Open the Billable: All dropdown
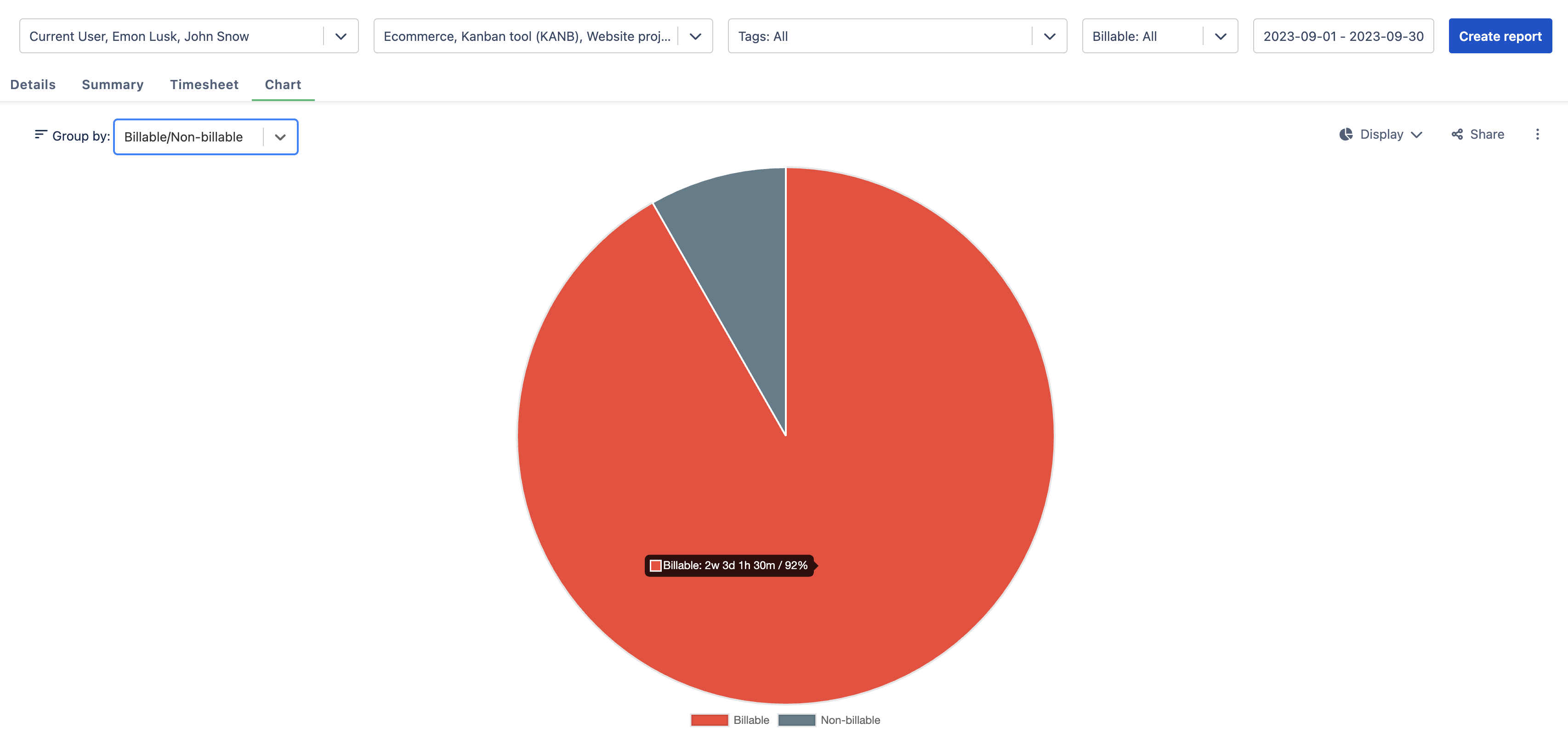Viewport: 1568px width, 734px height. (1159, 37)
